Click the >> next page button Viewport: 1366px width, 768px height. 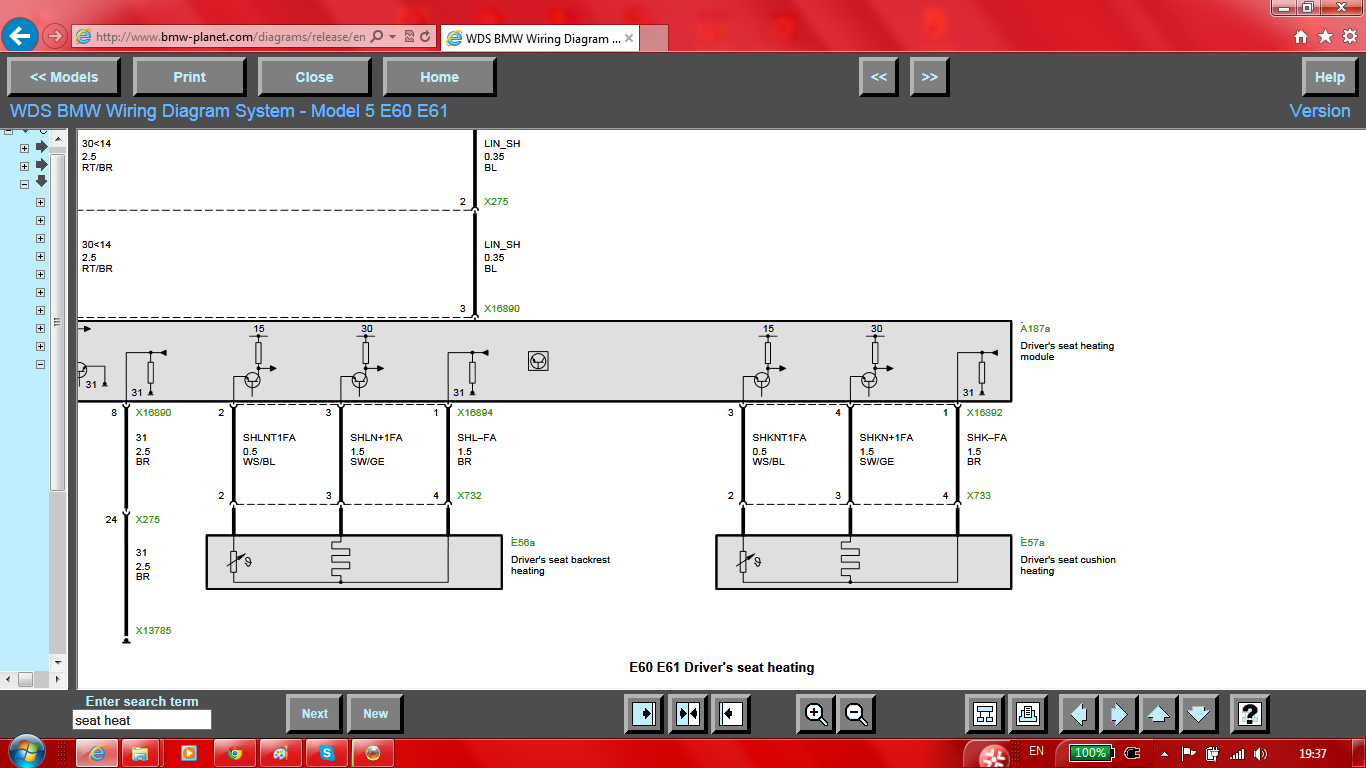(929, 77)
